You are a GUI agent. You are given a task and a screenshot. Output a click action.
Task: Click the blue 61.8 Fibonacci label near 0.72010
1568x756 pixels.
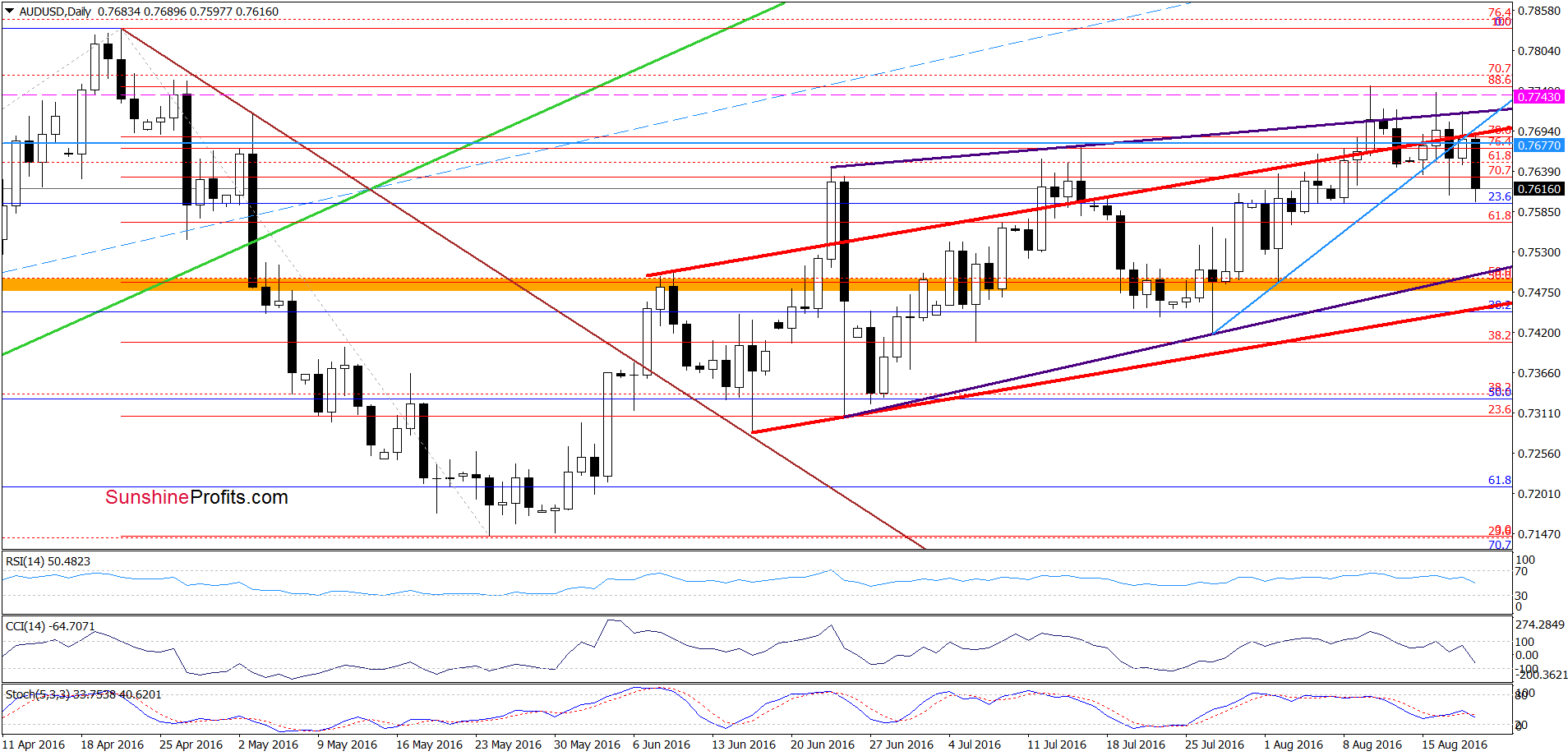click(1500, 480)
